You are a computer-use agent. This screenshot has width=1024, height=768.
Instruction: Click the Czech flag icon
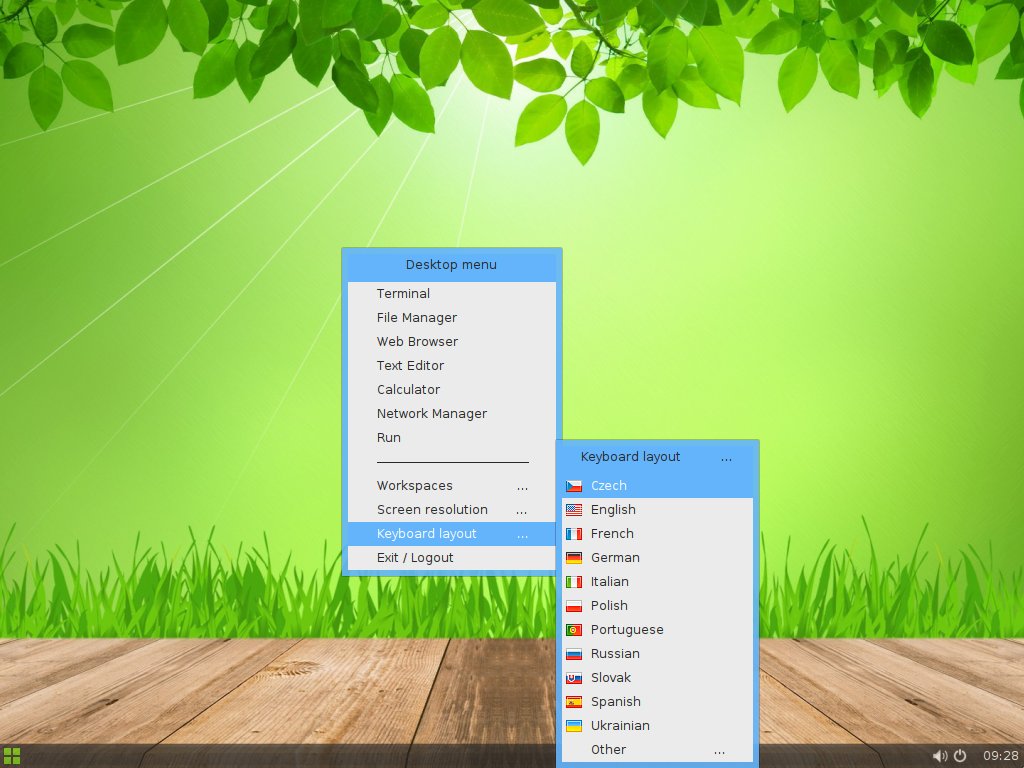pos(574,486)
